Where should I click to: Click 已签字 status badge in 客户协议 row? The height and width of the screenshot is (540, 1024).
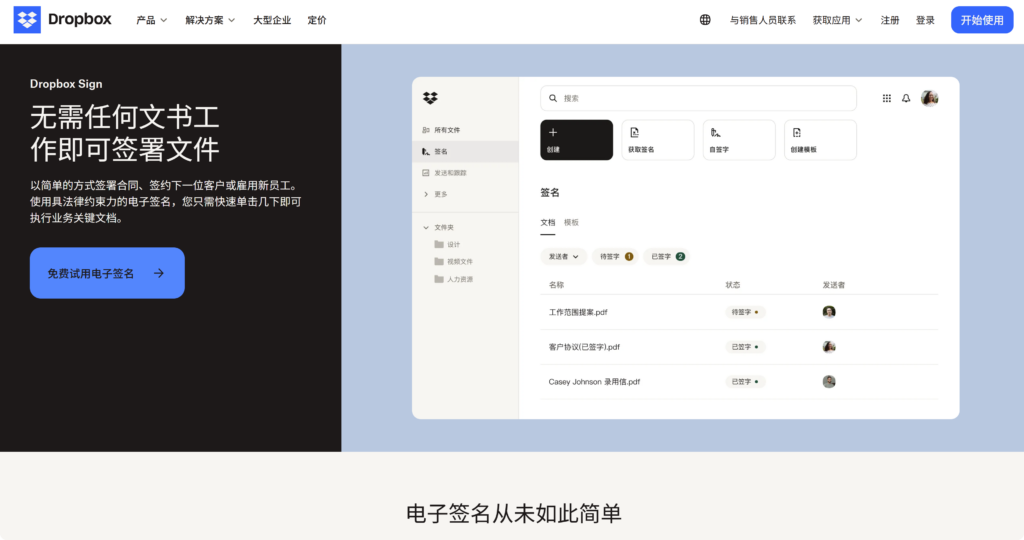pos(745,347)
